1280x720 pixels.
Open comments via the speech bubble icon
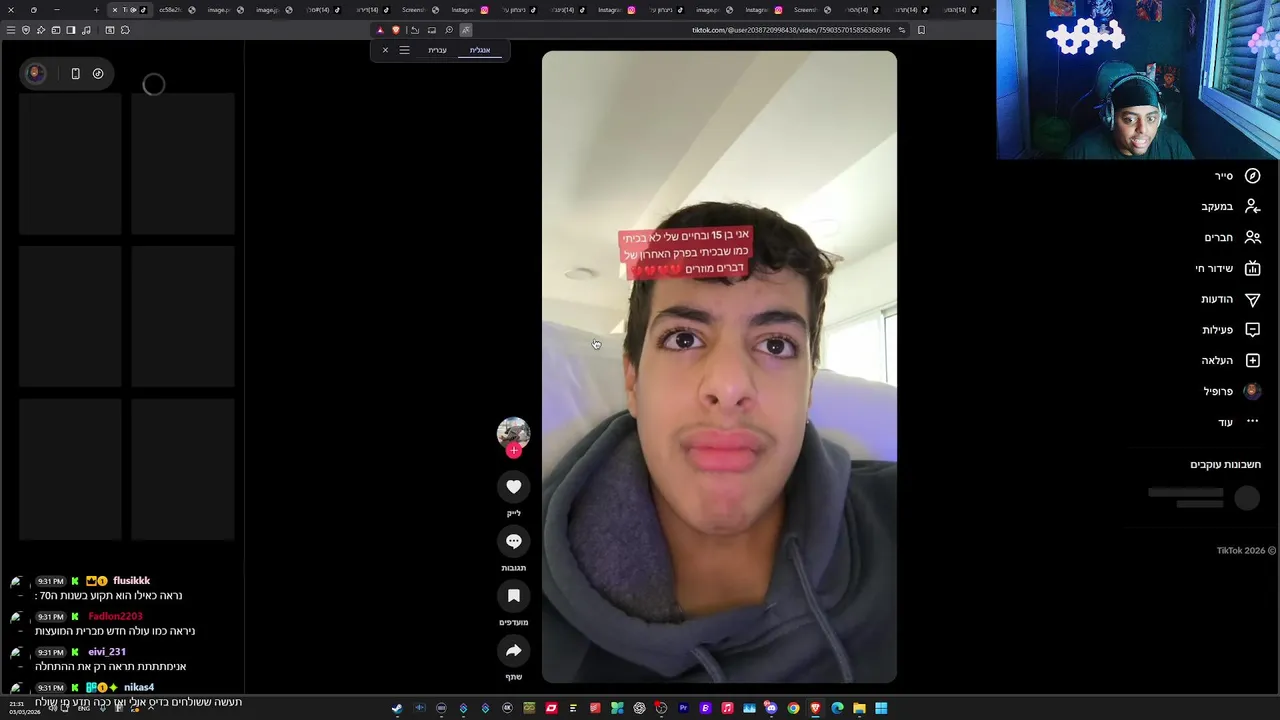point(513,541)
